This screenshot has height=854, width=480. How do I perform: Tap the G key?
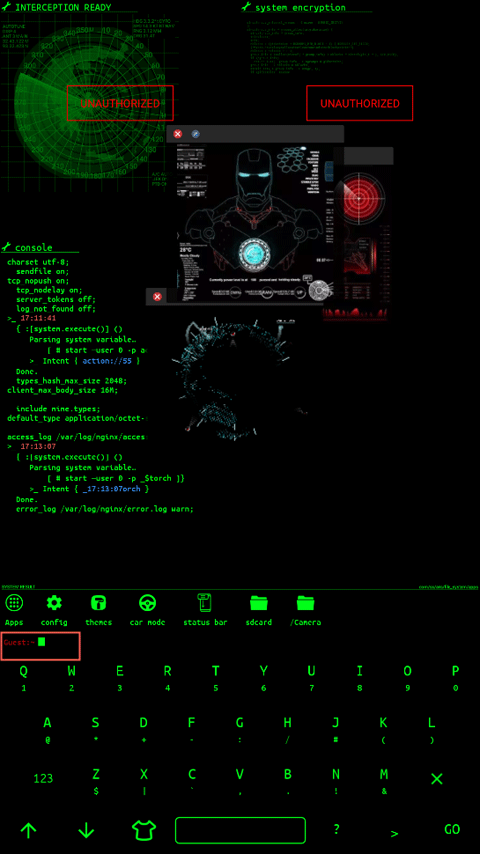(x=240, y=723)
